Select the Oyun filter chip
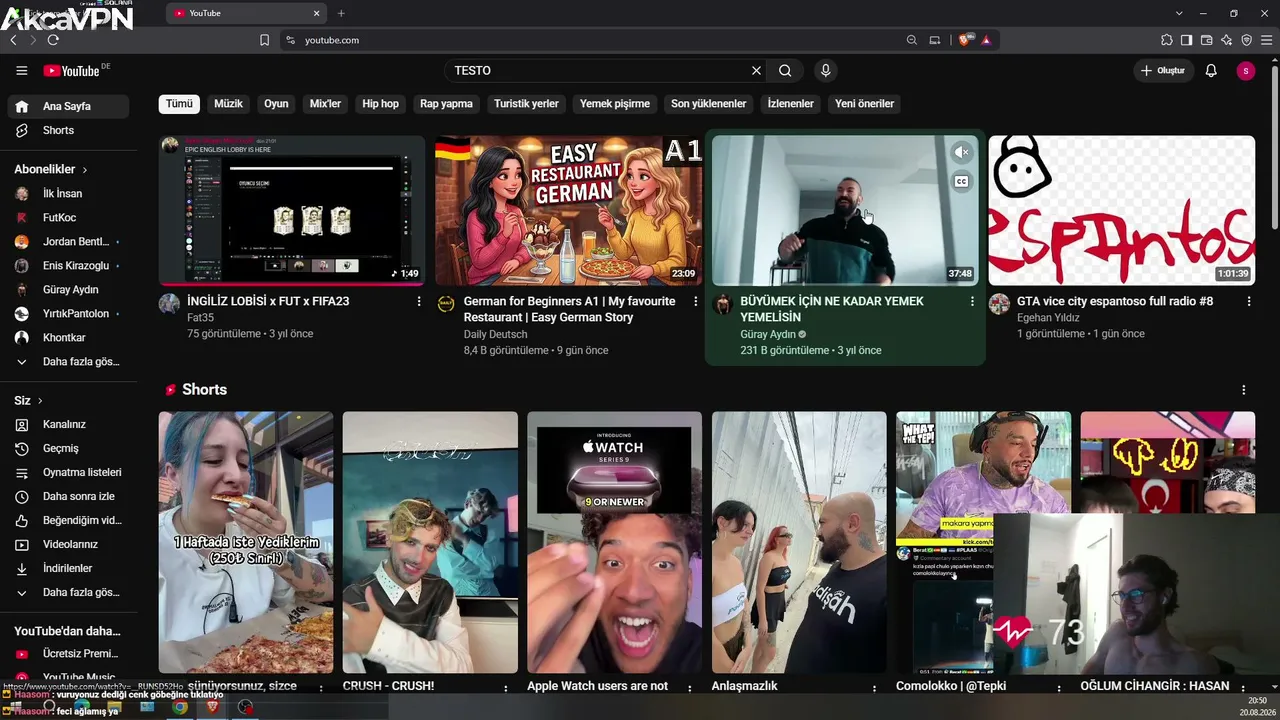 [276, 104]
